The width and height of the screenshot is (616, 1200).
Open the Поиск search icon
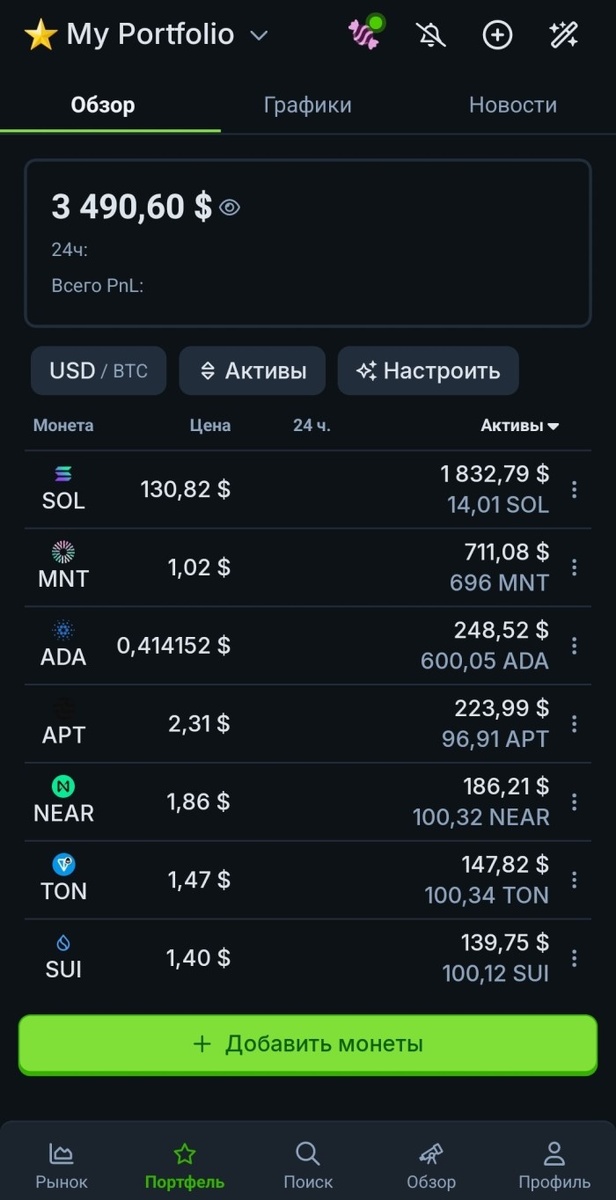307,1153
